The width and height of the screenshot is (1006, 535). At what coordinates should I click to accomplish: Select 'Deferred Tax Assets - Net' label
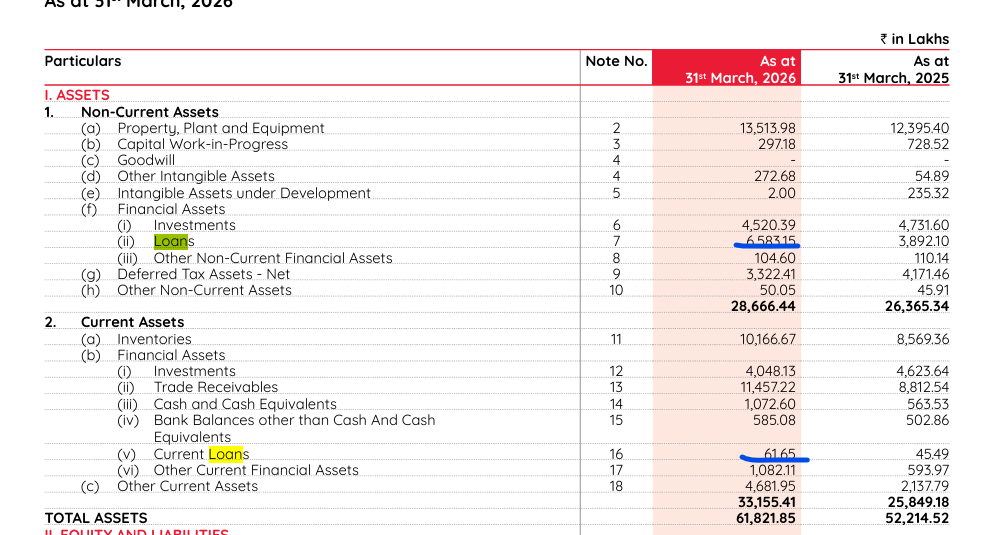203,274
